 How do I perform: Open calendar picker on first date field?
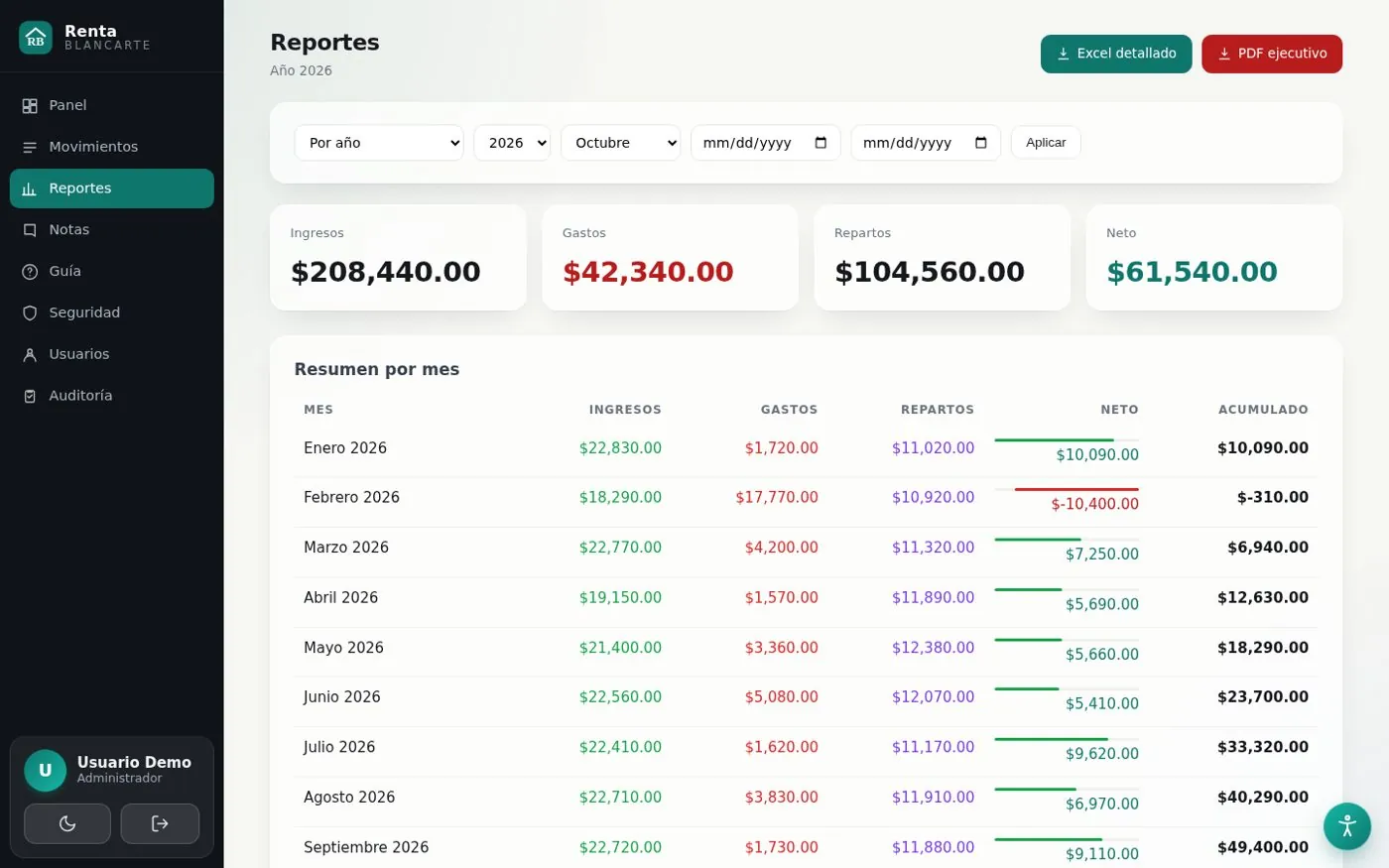[821, 143]
